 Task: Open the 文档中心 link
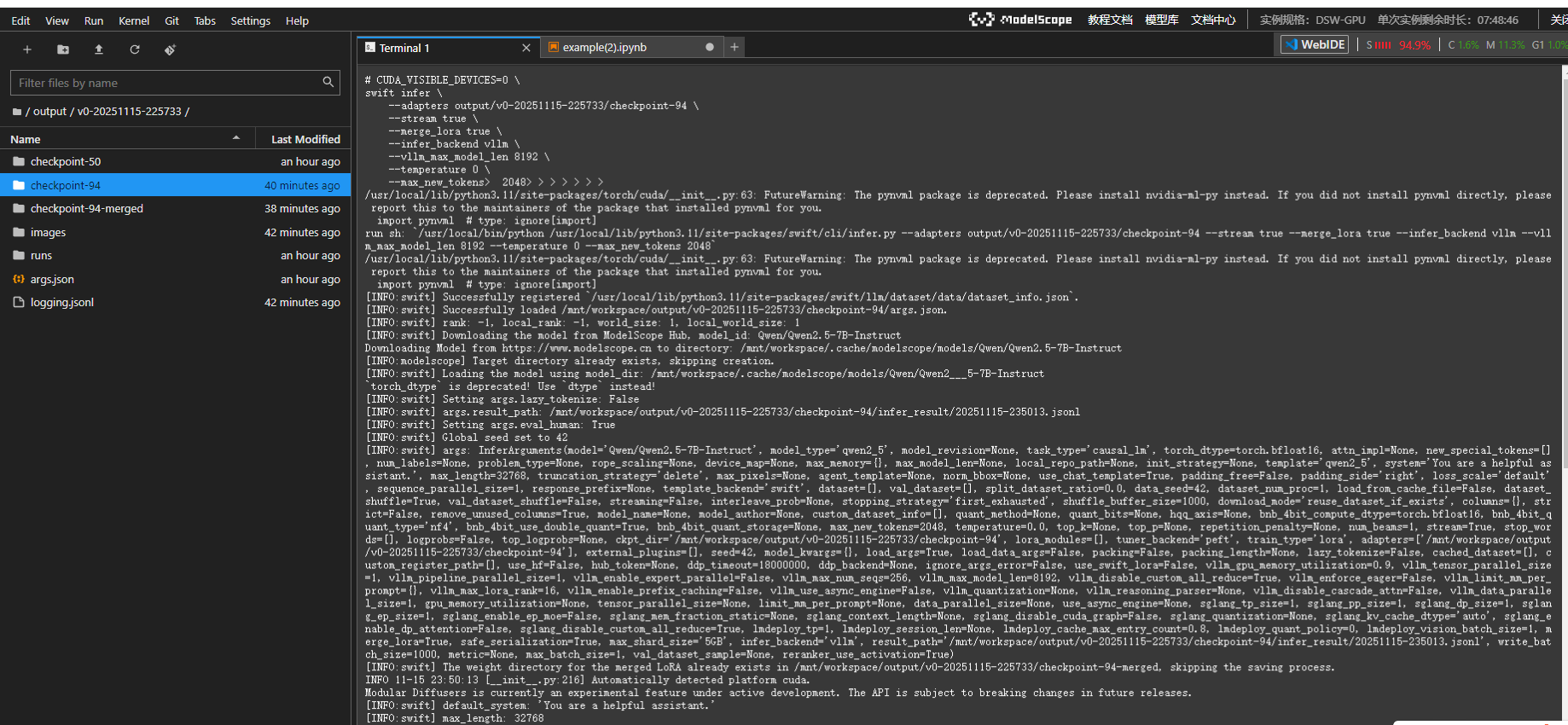tap(1213, 20)
